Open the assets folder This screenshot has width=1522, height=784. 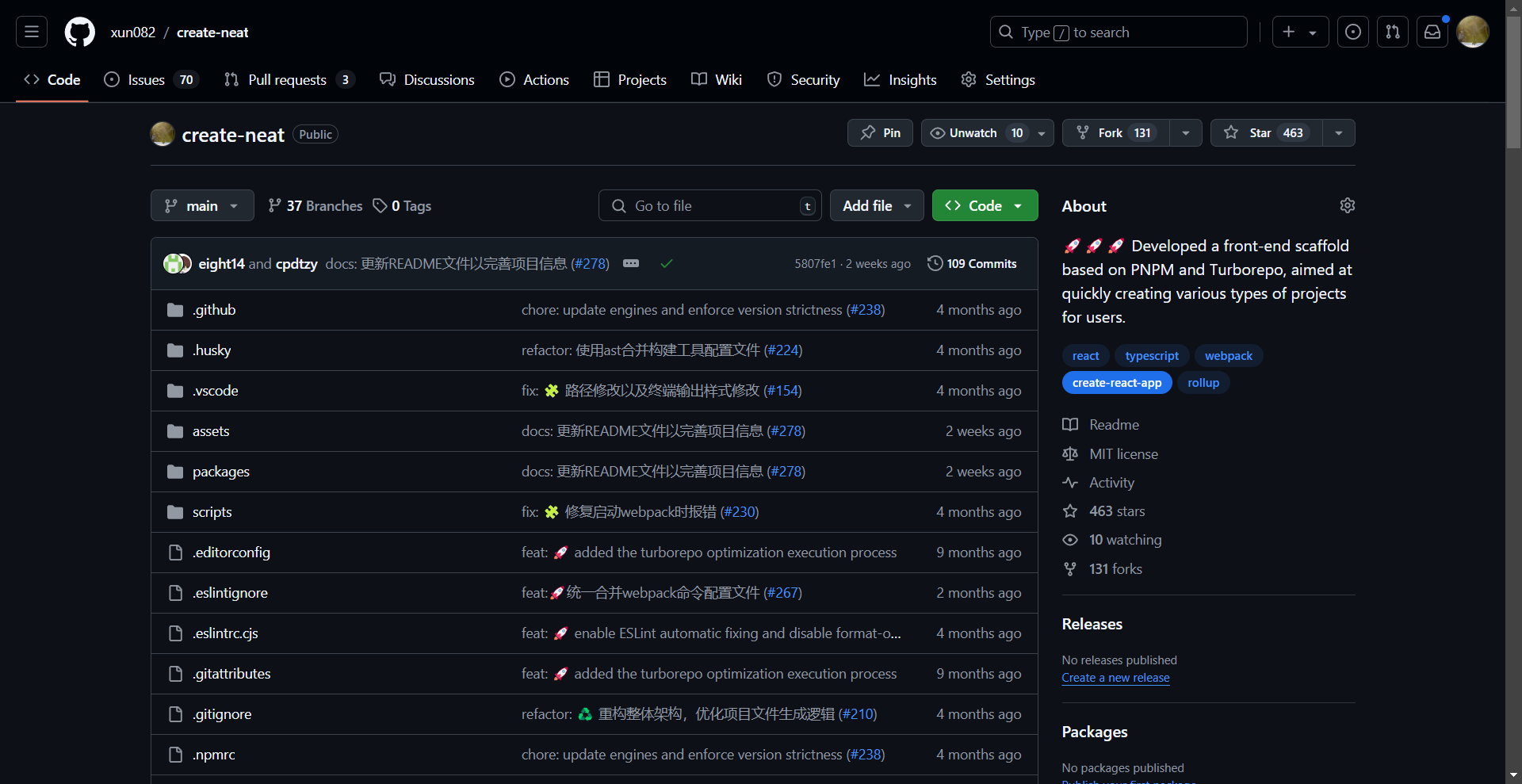[x=211, y=430]
